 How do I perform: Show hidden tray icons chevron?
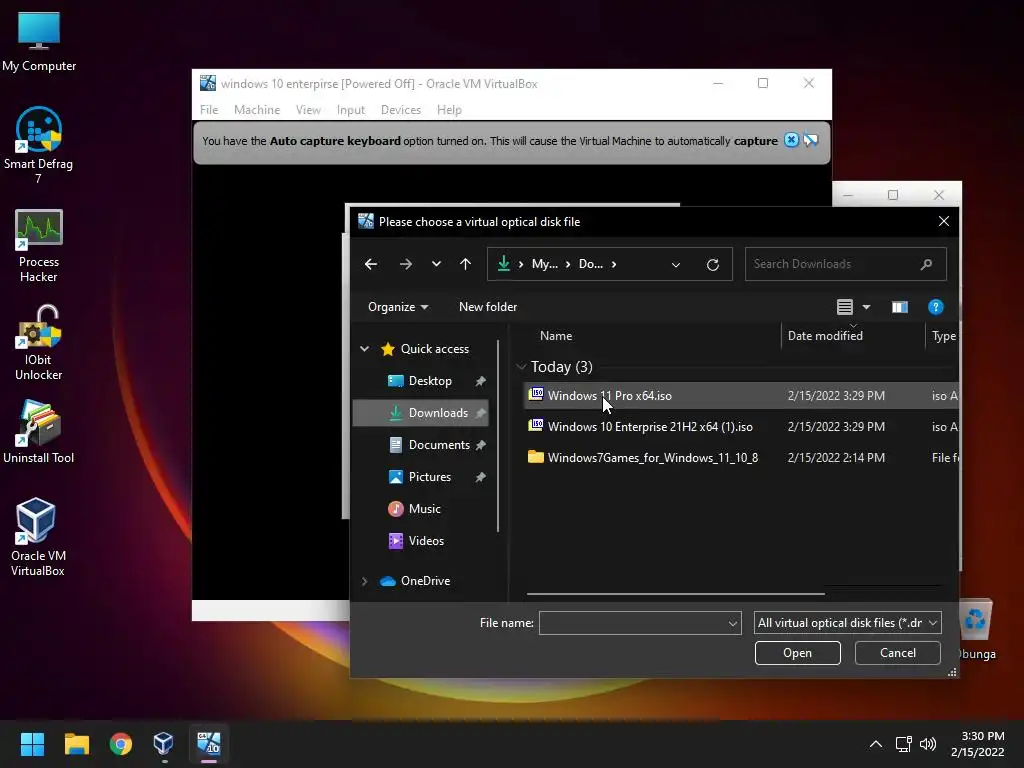(x=876, y=744)
